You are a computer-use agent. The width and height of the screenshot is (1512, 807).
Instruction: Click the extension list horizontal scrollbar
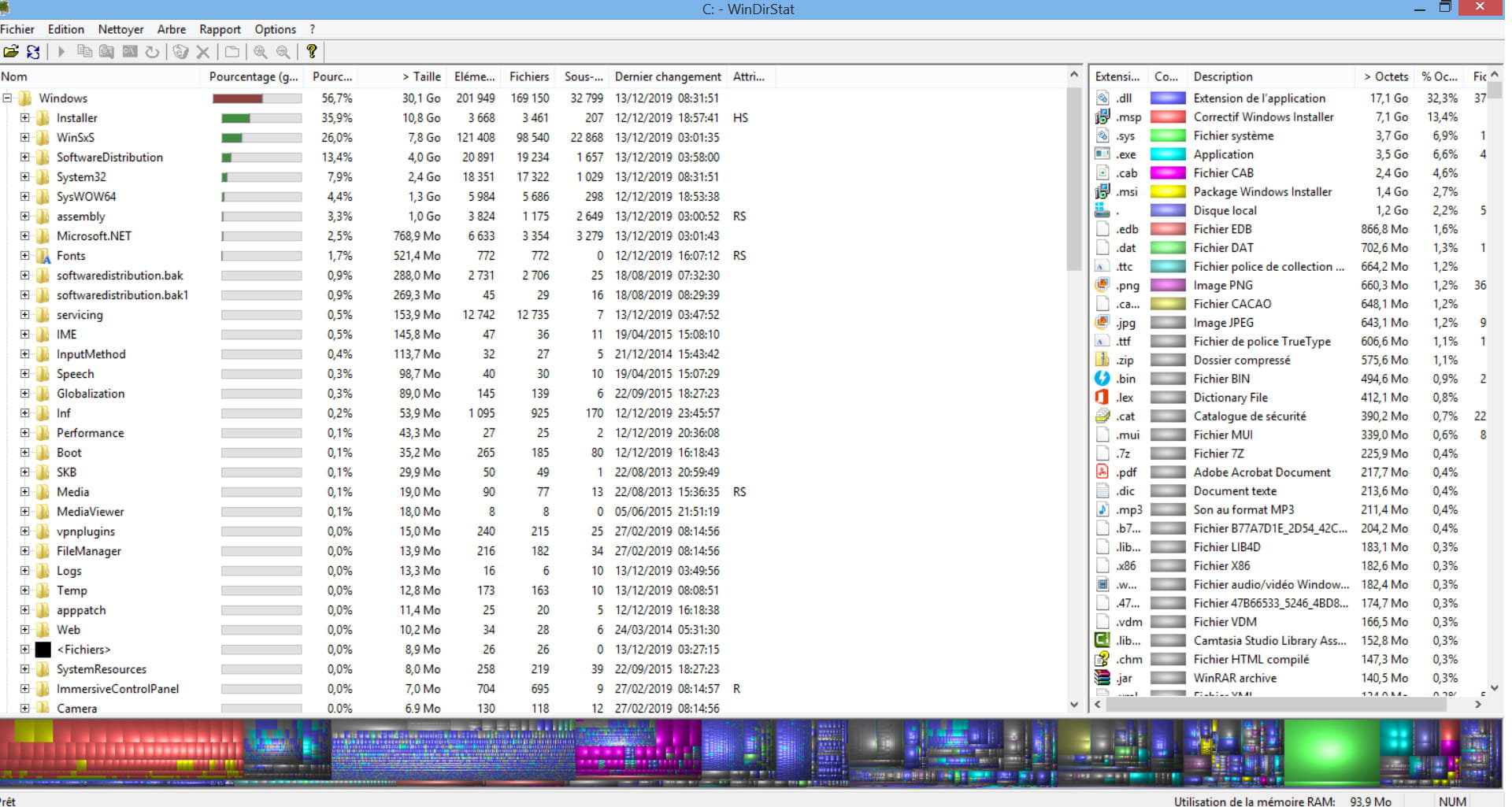tap(1276, 705)
